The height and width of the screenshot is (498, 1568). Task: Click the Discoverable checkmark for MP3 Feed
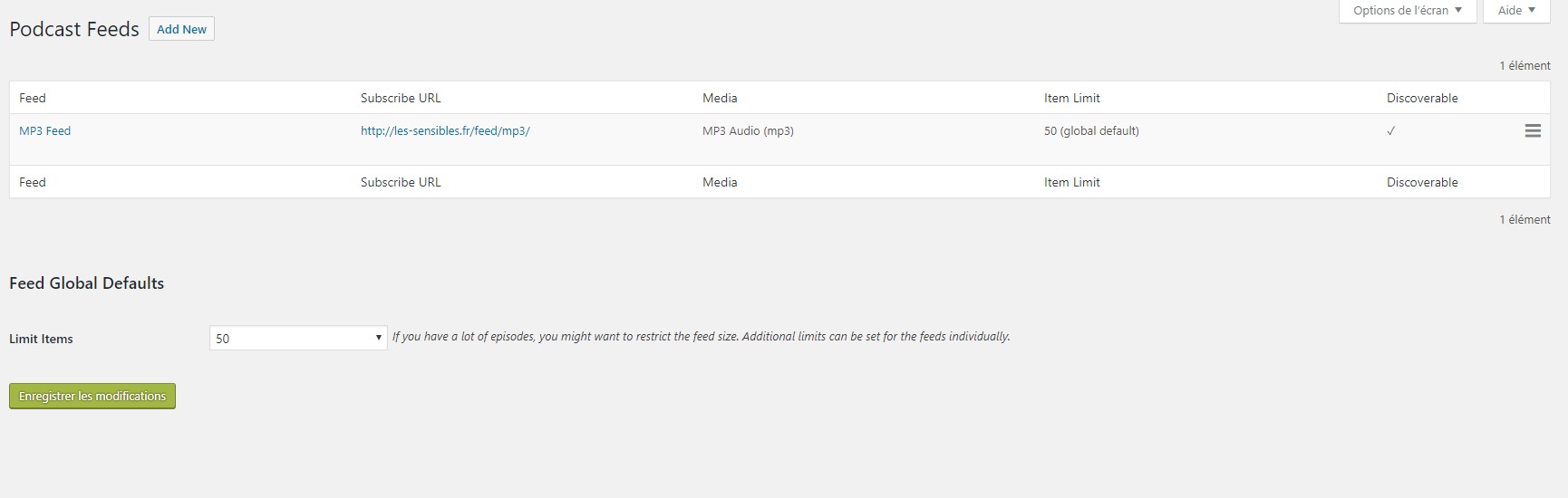[x=1391, y=131]
